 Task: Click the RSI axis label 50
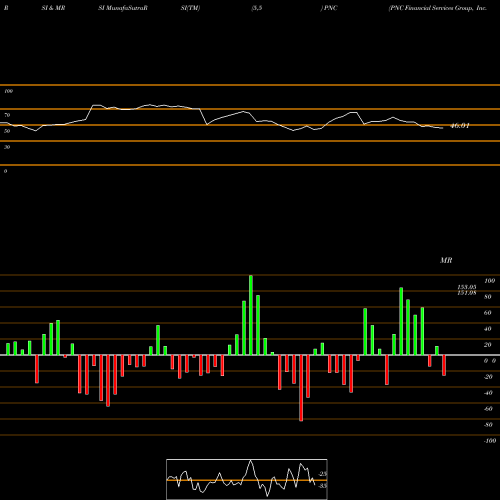pos(7,131)
